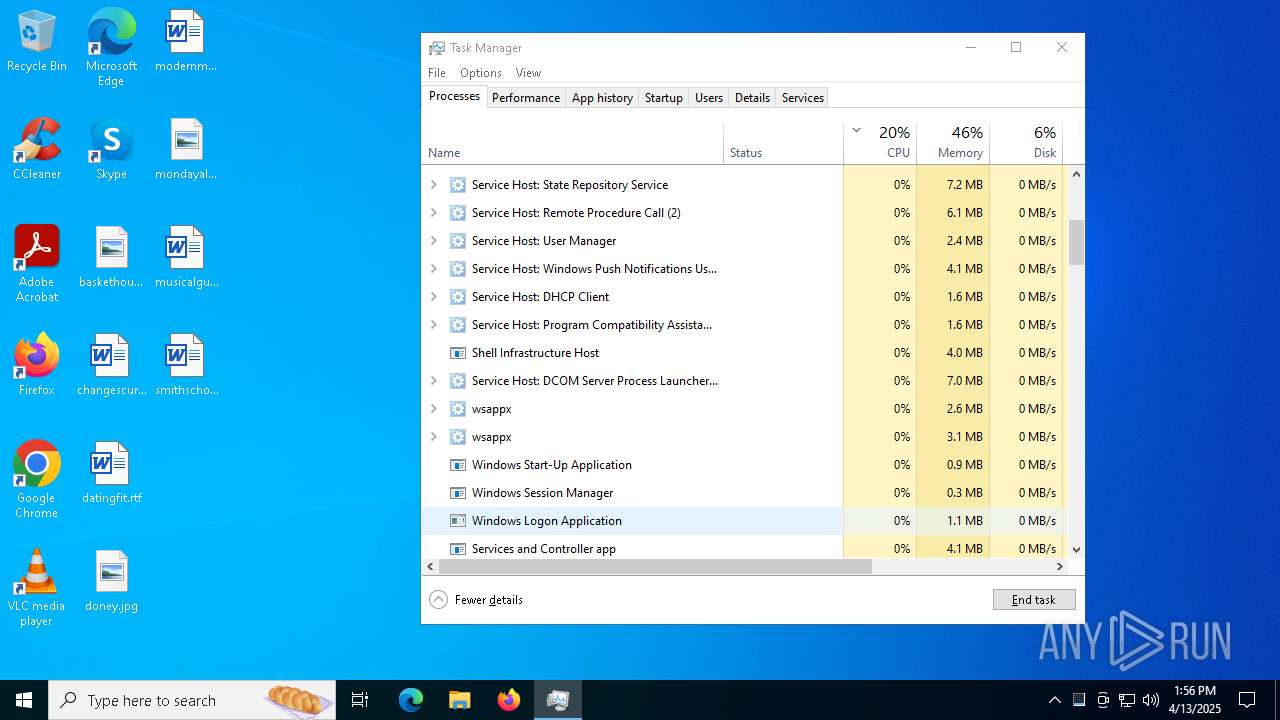Select the smithscho... Word document icon

[185, 365]
